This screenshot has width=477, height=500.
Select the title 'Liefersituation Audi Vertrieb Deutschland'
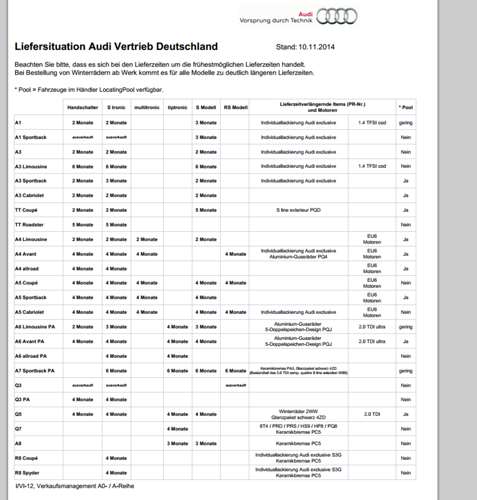(x=116, y=46)
